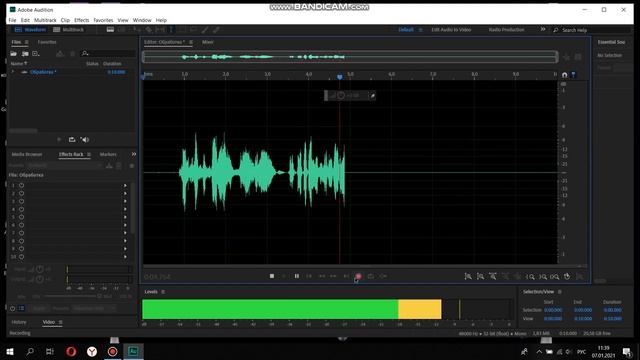This screenshot has height=360, width=640.
Task: Click the Files panel search field
Action: tap(108, 53)
